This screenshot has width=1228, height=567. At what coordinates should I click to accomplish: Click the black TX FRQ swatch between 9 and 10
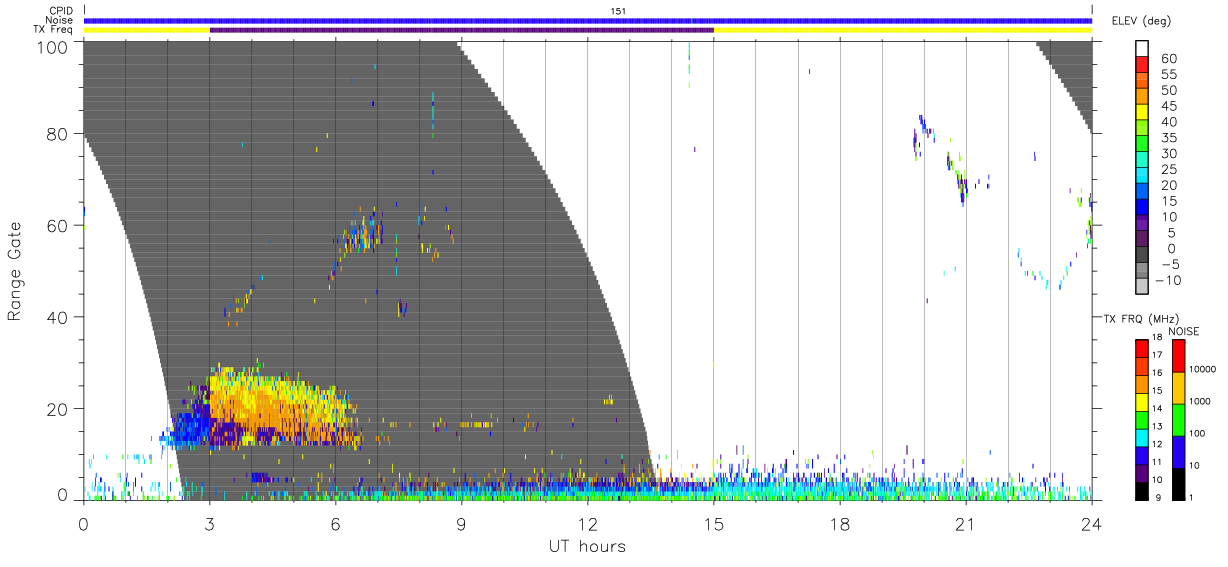[x=1142, y=490]
